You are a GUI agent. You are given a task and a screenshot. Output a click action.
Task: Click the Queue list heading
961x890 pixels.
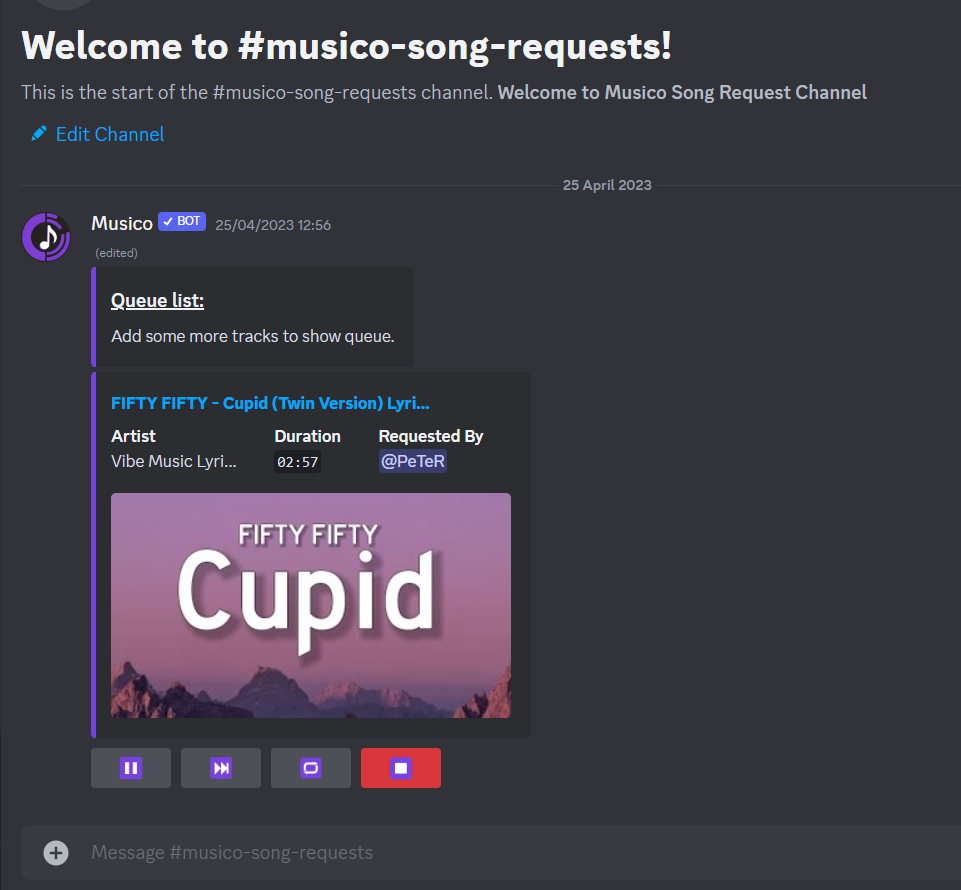click(x=158, y=300)
